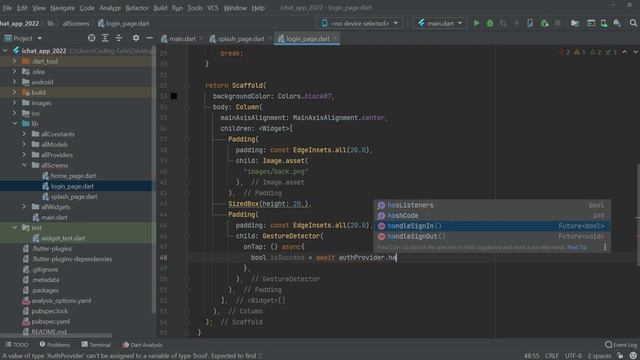Choose hashCode completion suggestion

492,216
